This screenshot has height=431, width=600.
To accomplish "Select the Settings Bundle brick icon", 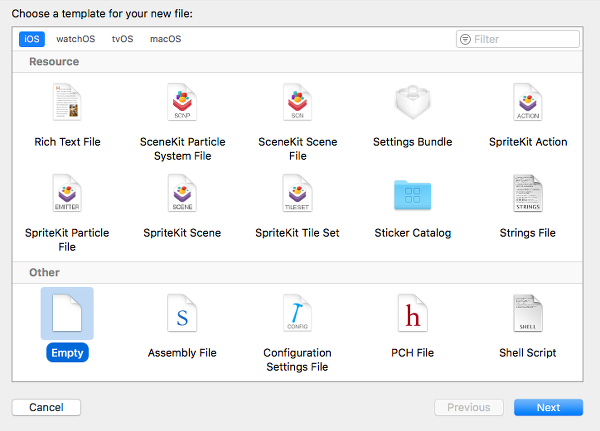I will [412, 102].
